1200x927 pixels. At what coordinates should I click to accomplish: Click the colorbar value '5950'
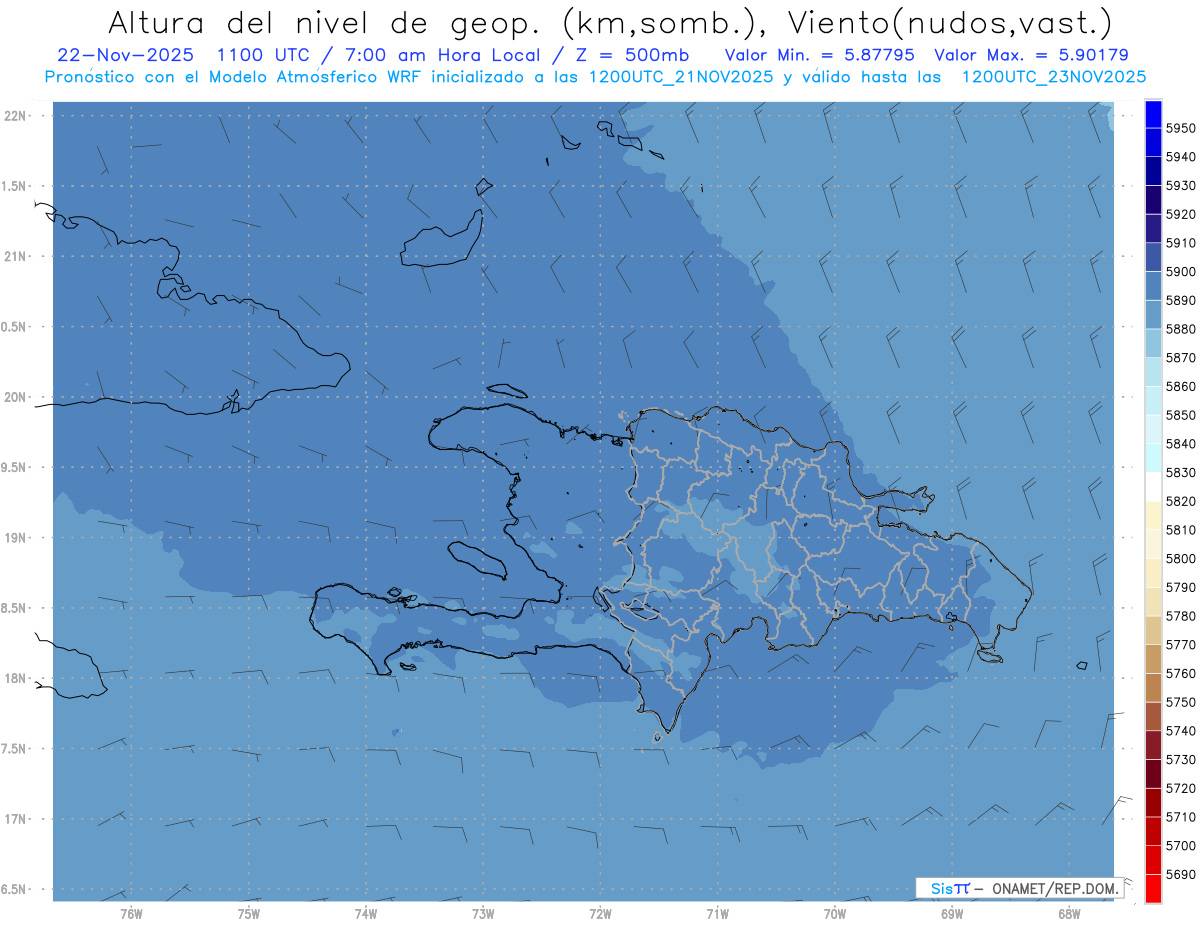coord(1180,128)
